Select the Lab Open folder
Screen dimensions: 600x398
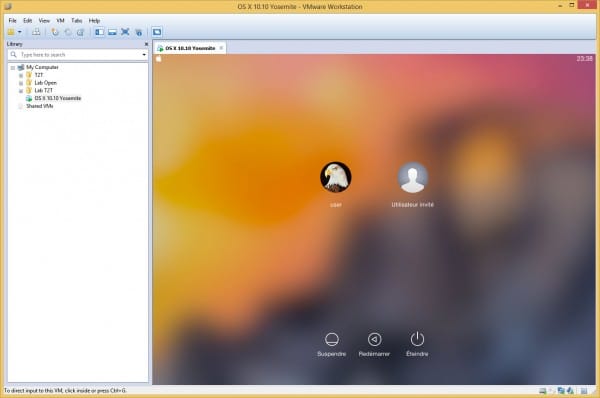coord(45,83)
